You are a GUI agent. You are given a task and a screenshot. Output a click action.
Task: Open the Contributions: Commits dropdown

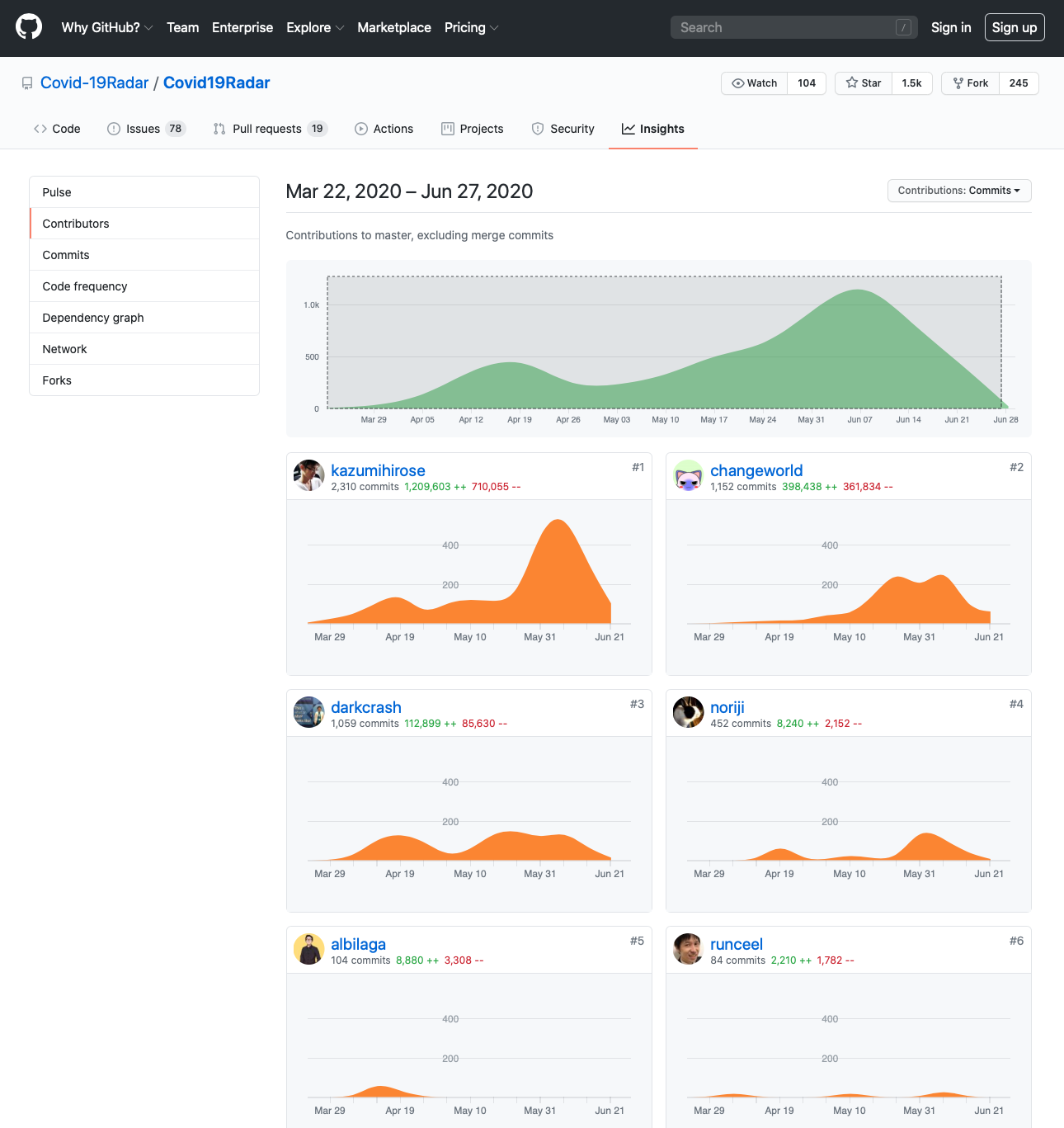point(959,191)
